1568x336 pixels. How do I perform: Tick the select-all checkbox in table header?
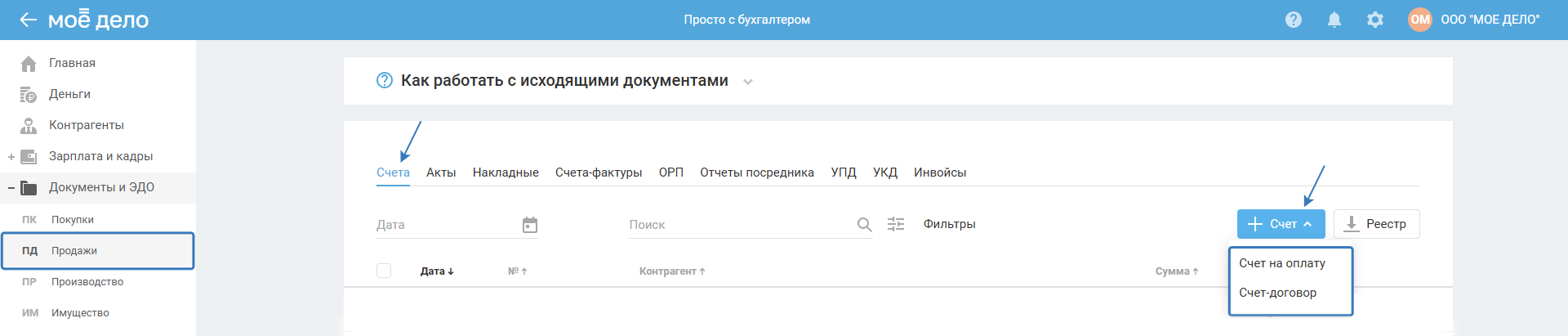pyautogui.click(x=384, y=271)
